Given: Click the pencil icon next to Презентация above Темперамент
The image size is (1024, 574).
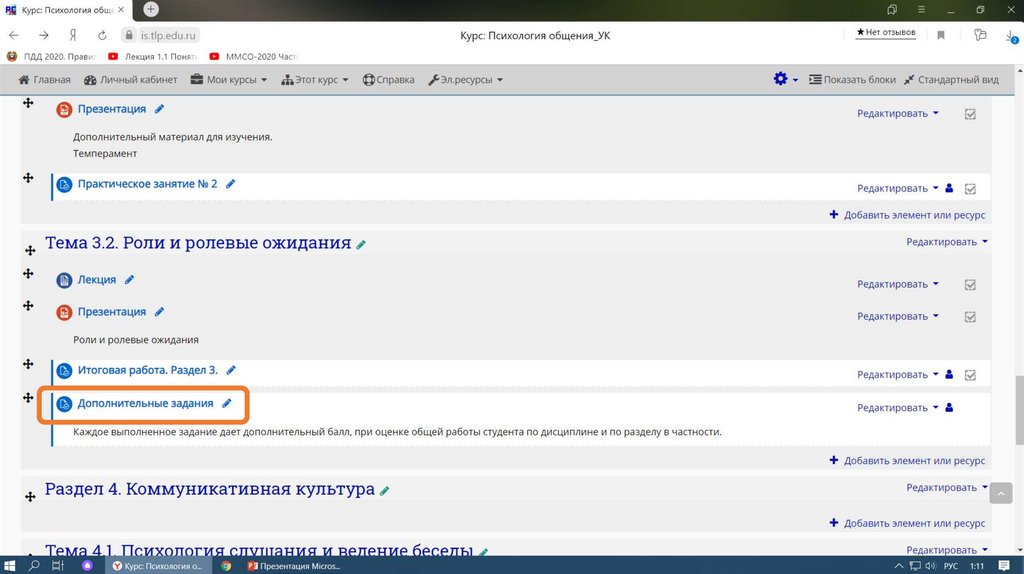Looking at the screenshot, I should tap(159, 109).
